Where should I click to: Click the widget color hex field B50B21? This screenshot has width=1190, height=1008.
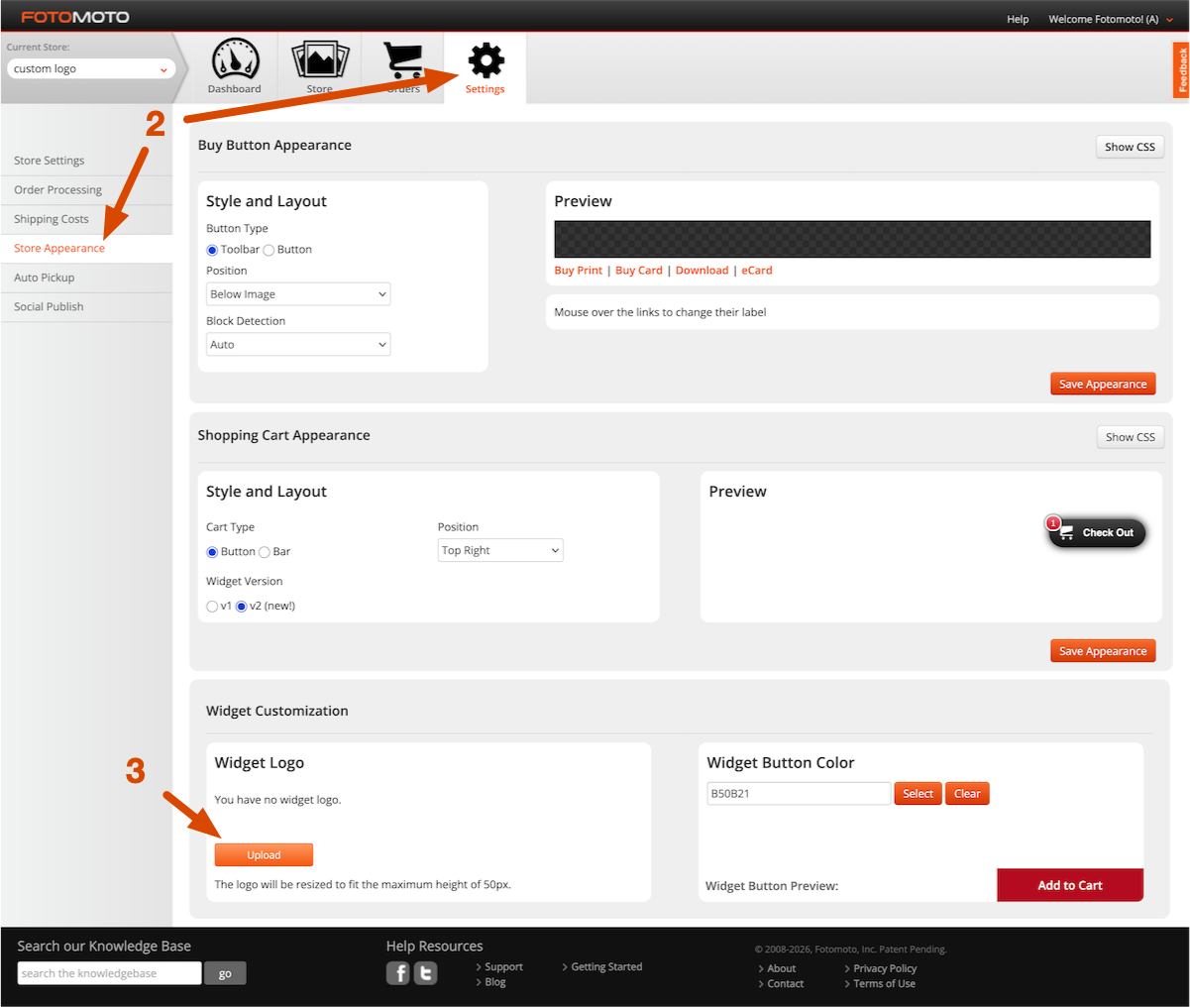pos(799,793)
